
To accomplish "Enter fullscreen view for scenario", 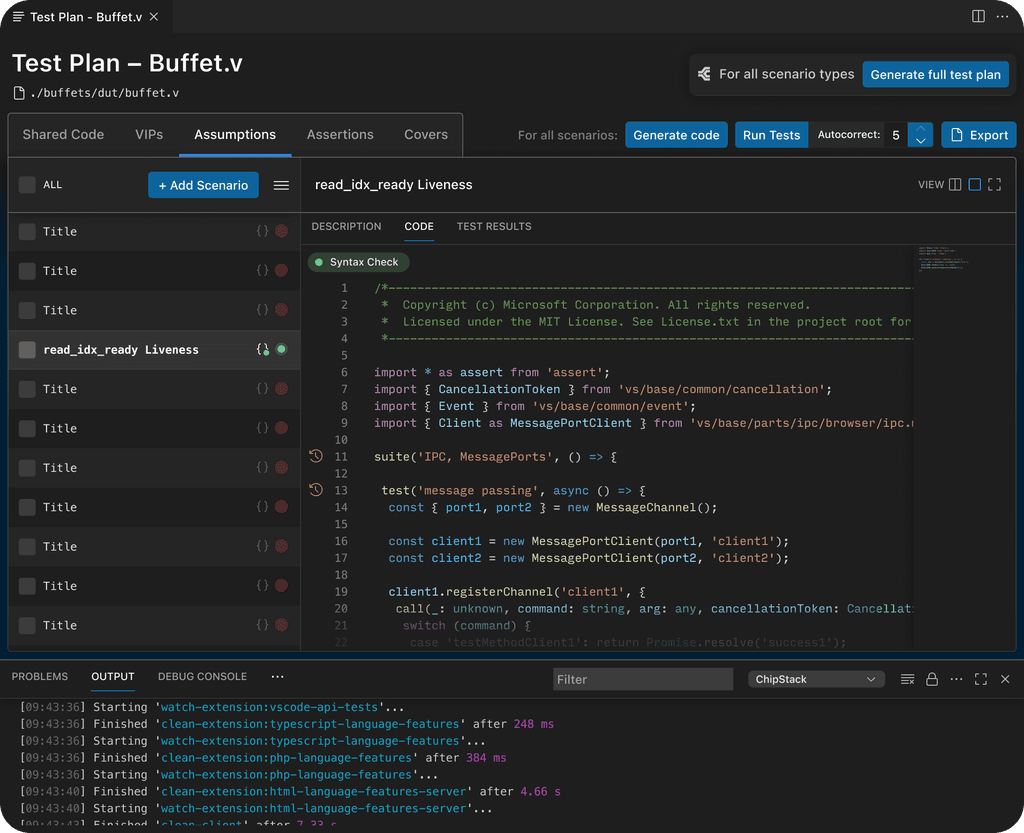I will [x=994, y=185].
